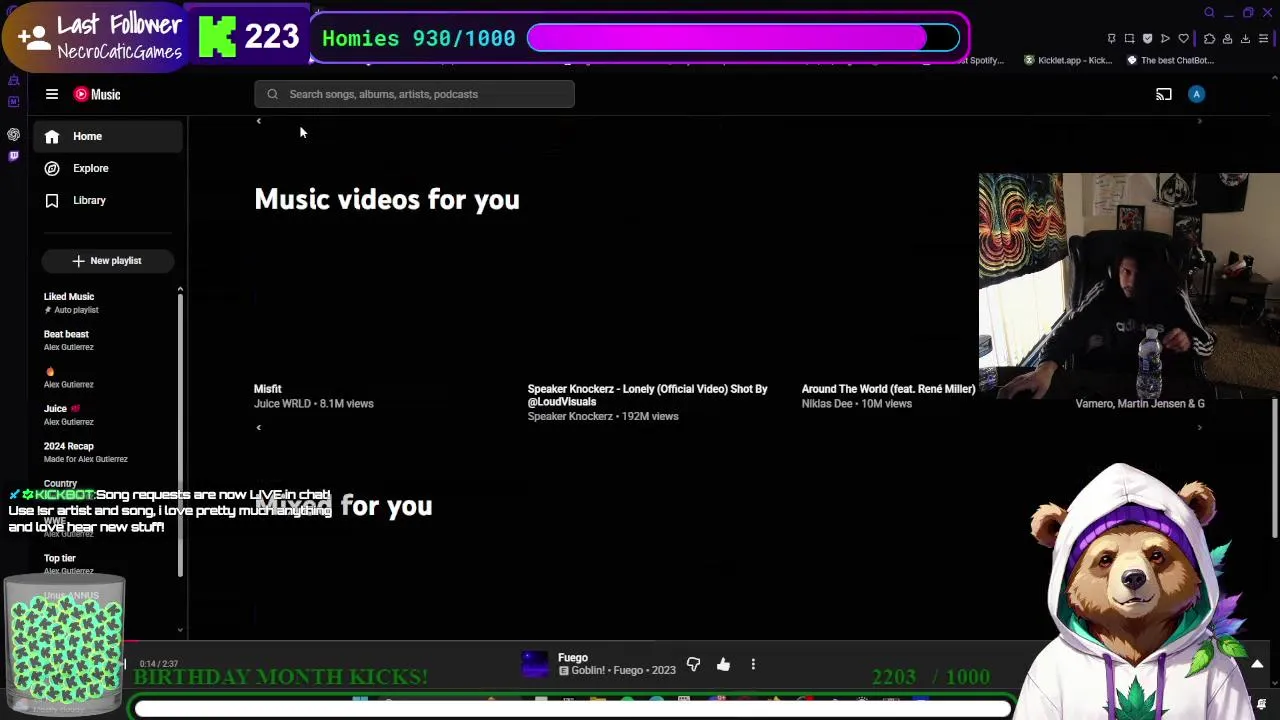The height and width of the screenshot is (720, 1280).
Task: Click the Music videos for you heading
Action: pyautogui.click(x=387, y=199)
